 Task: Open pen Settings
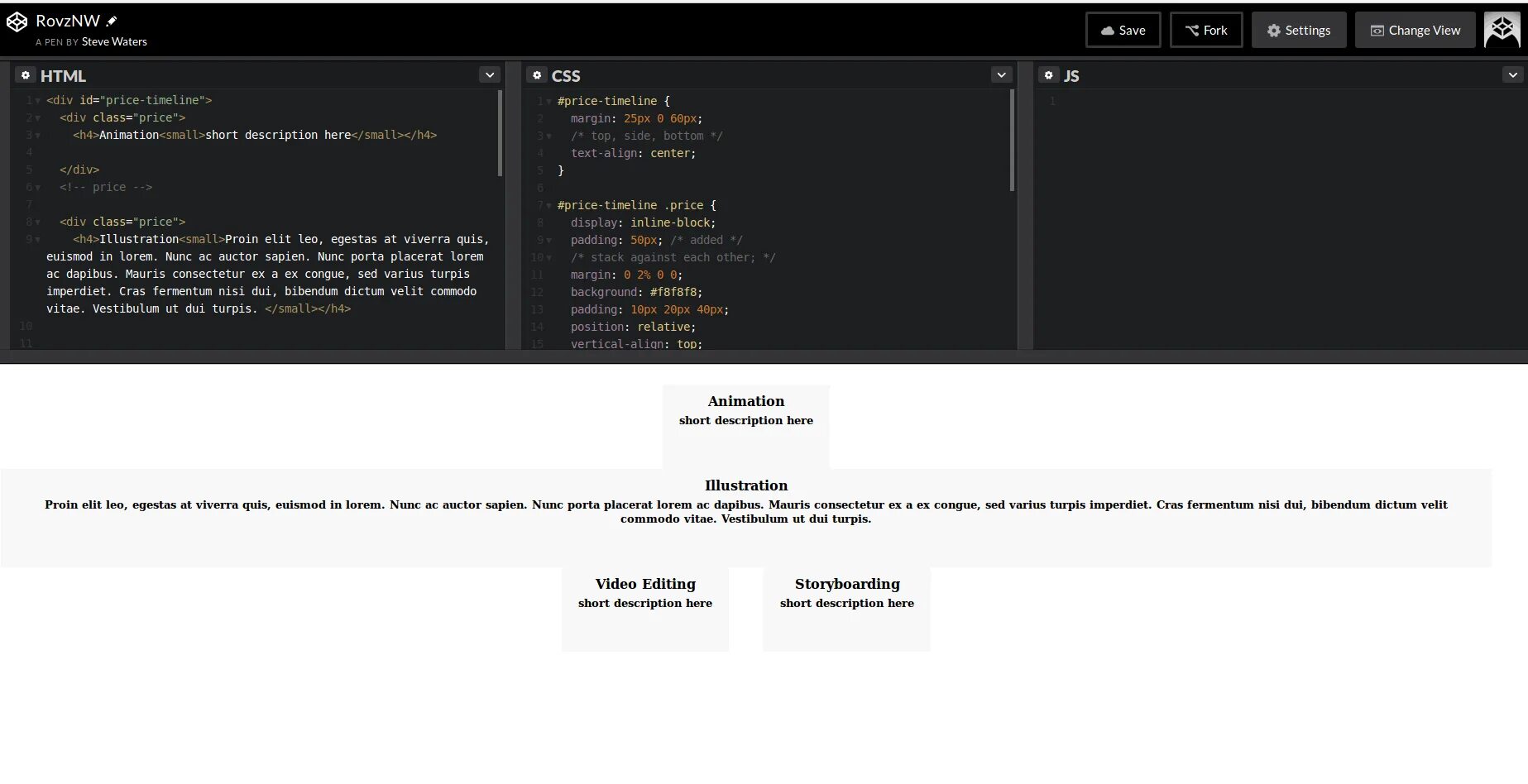point(1299,30)
